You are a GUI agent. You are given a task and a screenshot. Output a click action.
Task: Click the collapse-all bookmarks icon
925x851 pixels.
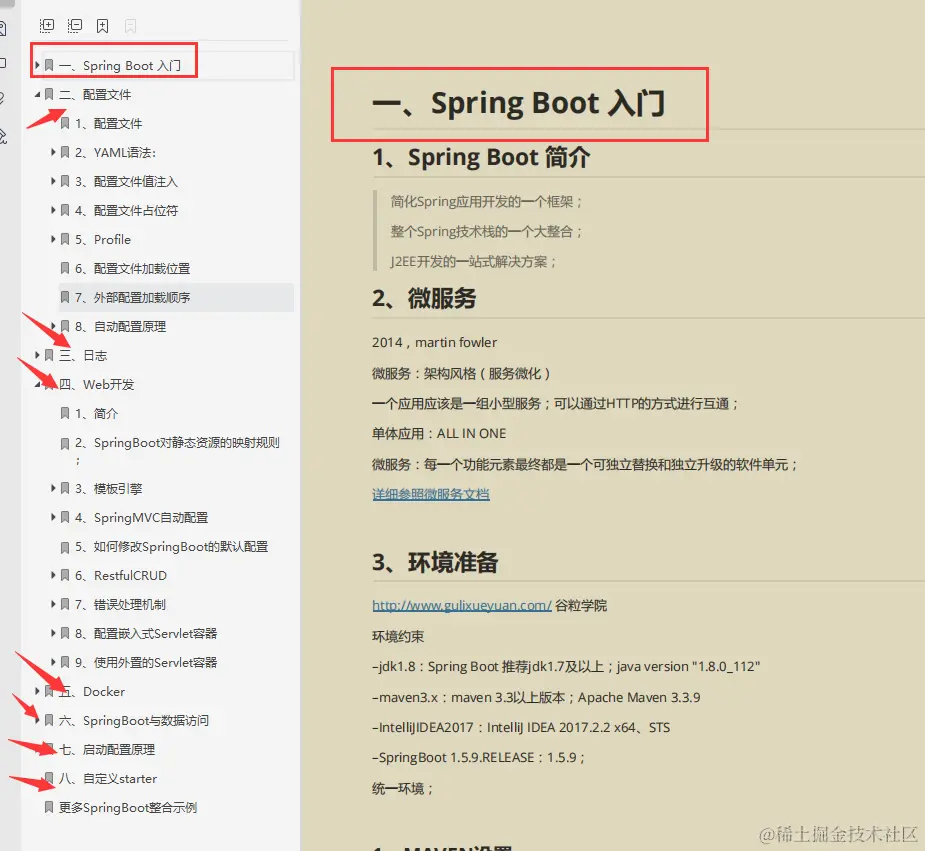click(x=74, y=26)
